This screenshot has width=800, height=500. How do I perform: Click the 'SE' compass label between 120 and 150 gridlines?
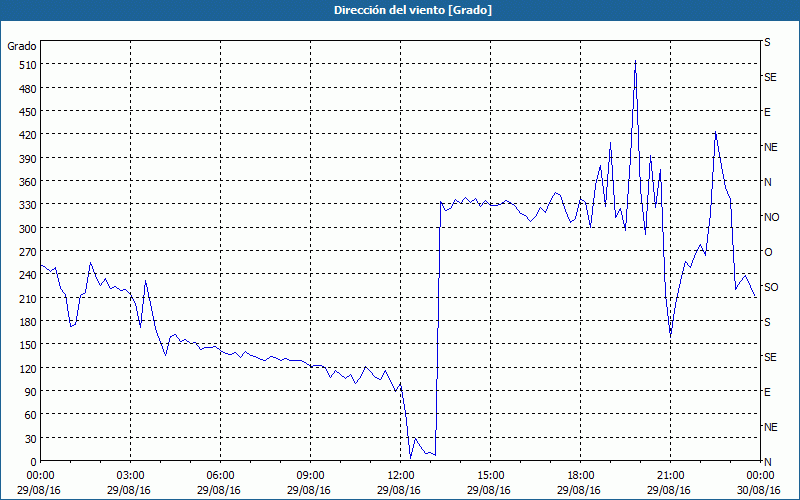770,357
